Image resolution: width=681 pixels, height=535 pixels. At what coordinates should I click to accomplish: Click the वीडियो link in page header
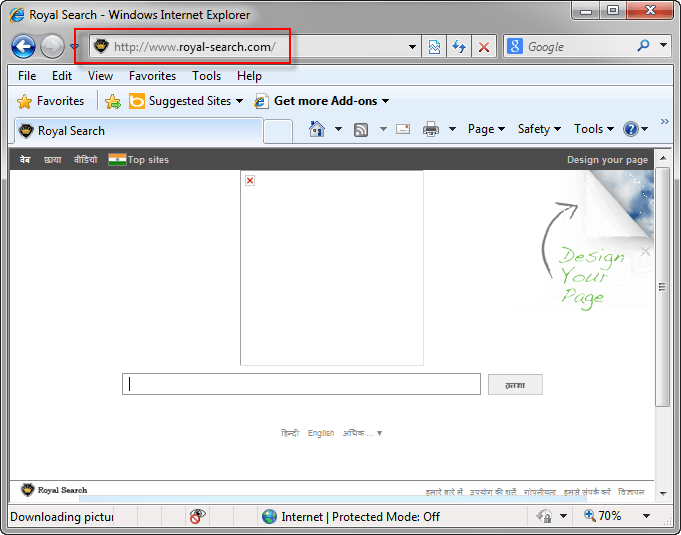tap(86, 160)
